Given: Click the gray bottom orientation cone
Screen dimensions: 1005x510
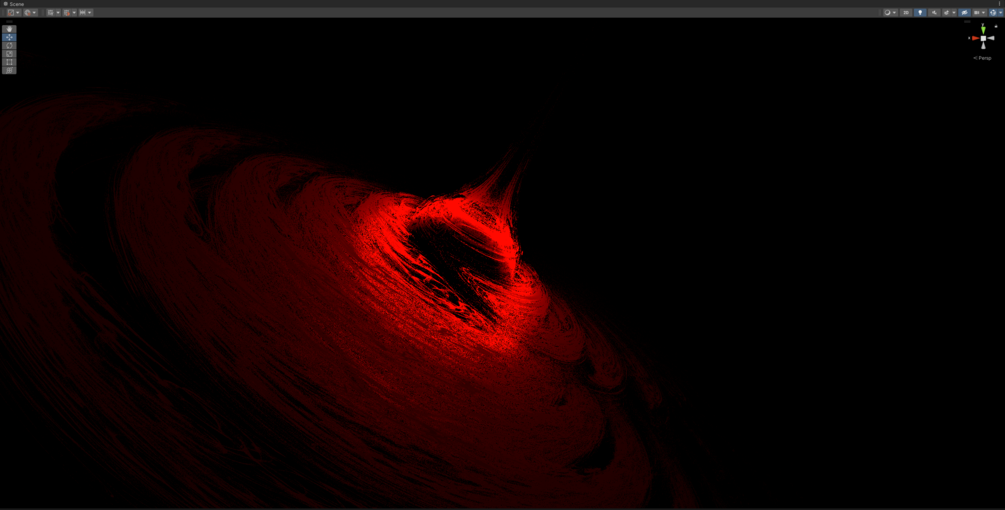Looking at the screenshot, I should pyautogui.click(x=983, y=45).
